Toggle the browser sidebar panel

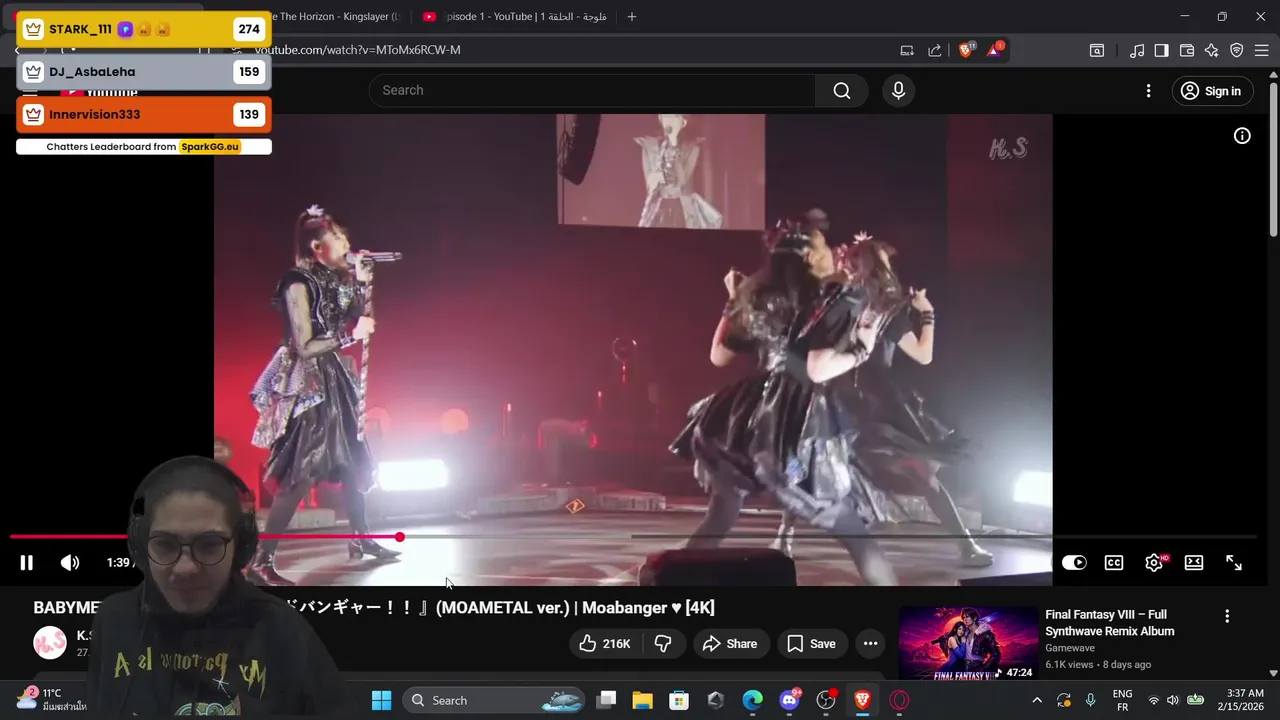click(x=1161, y=50)
